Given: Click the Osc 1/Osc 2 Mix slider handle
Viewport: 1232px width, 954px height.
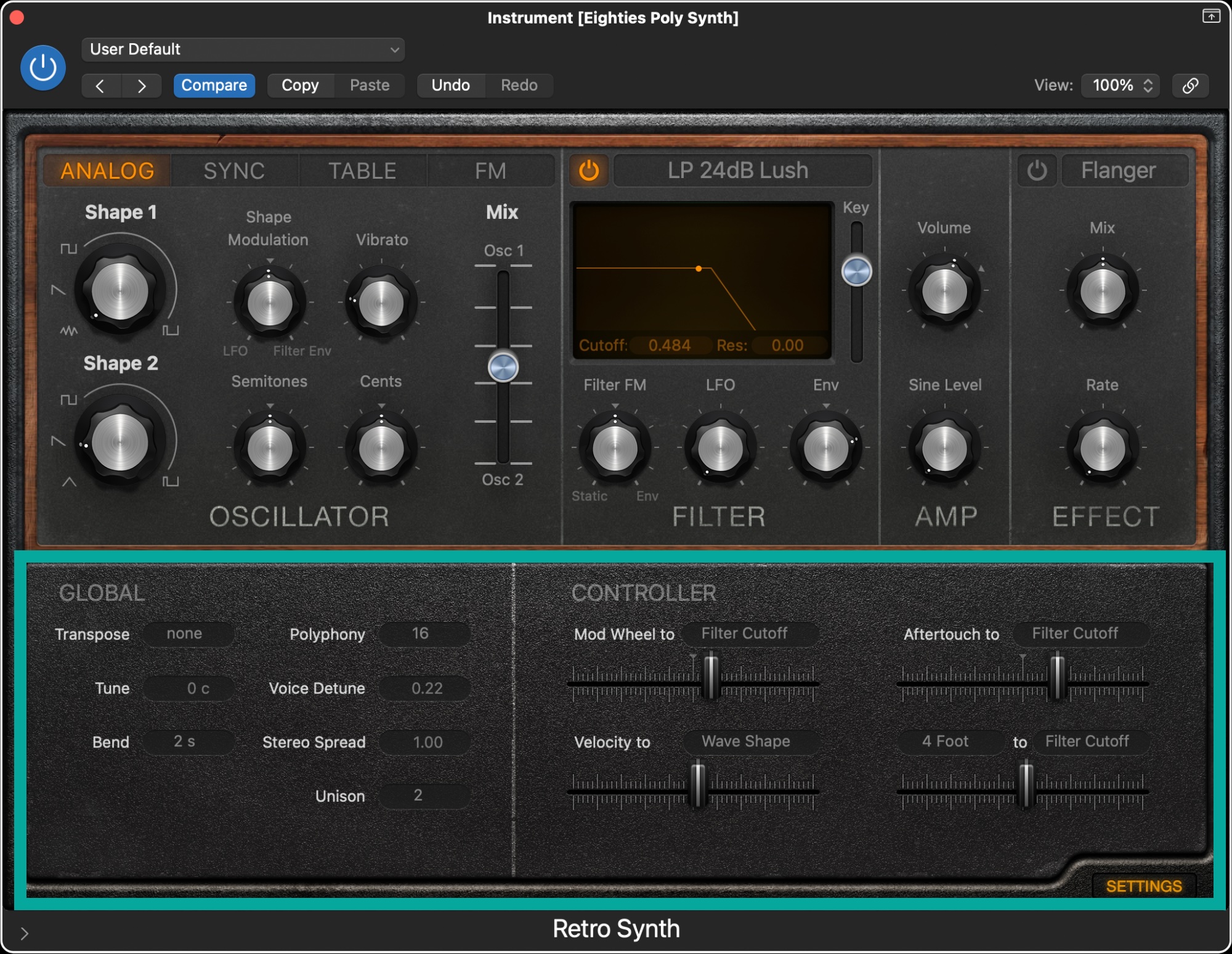Looking at the screenshot, I should [503, 368].
